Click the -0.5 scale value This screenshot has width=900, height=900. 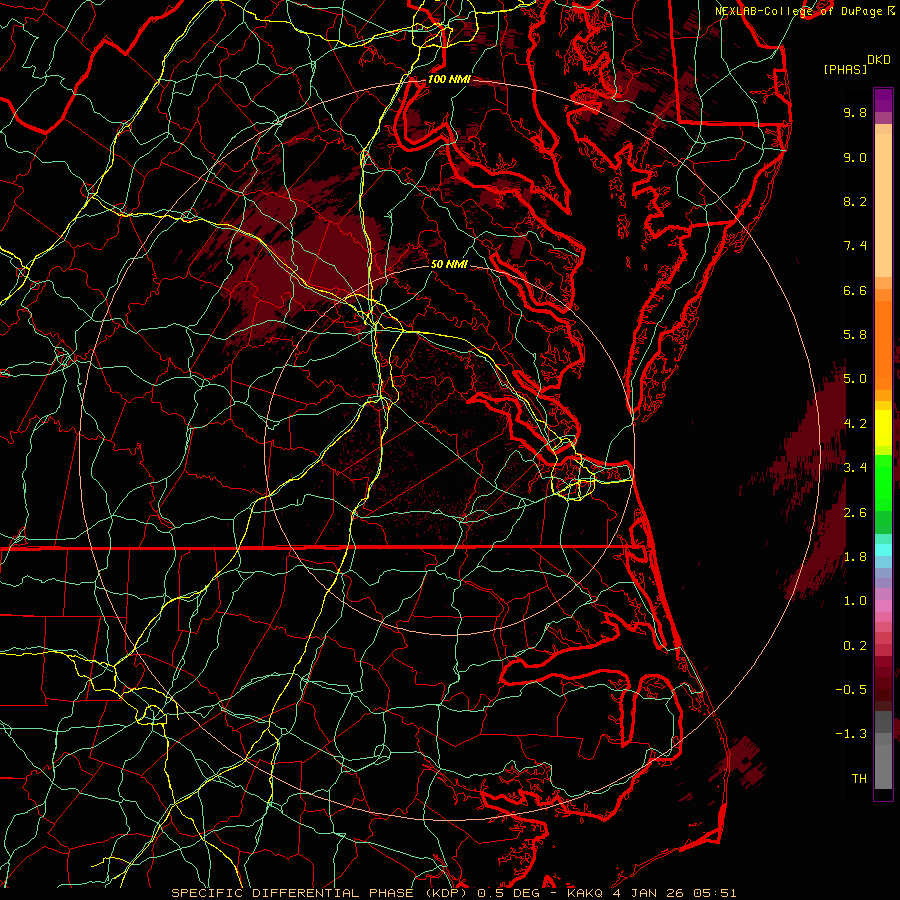851,690
